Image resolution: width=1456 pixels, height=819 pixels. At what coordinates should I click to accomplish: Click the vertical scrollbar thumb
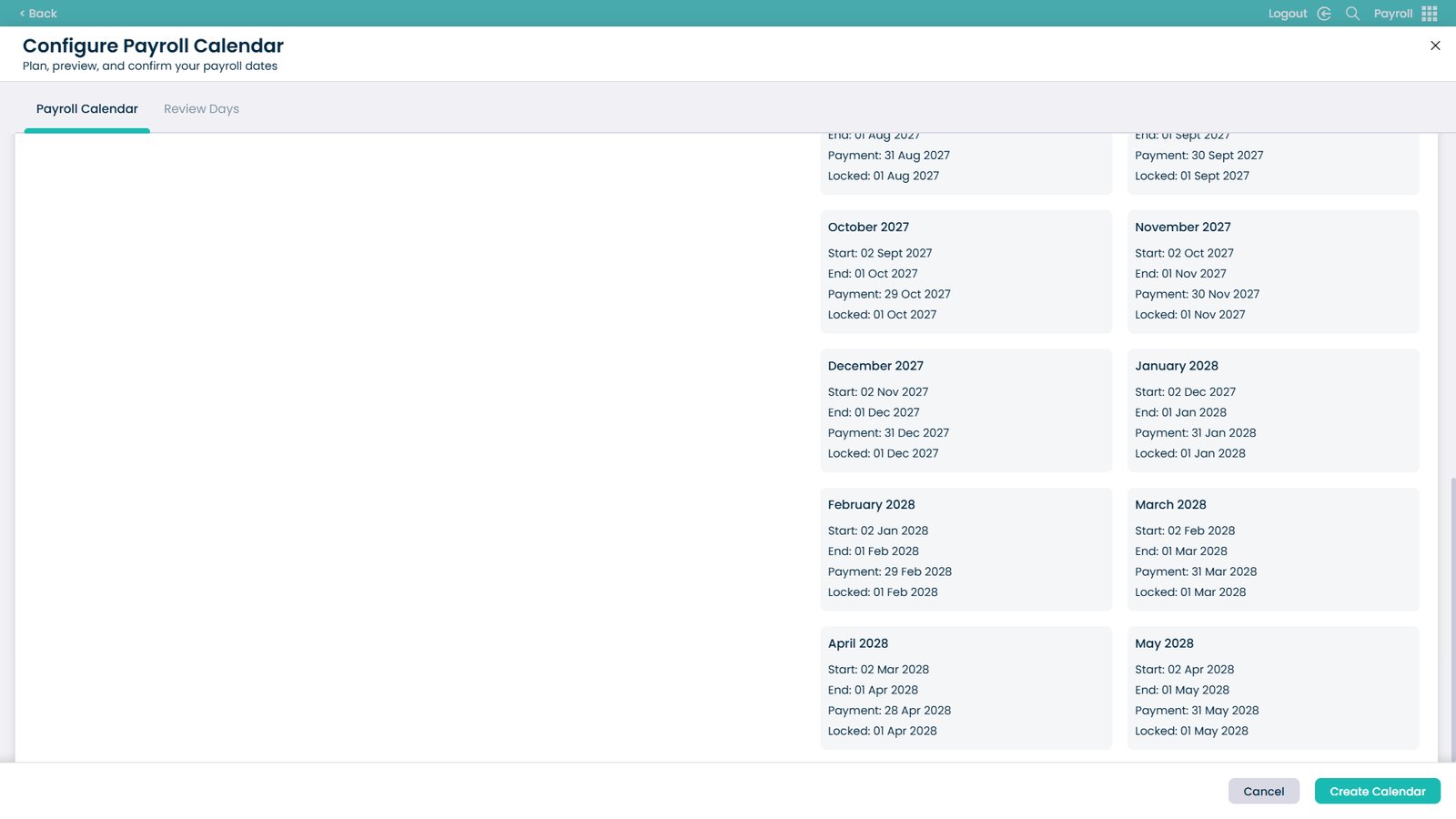(x=1452, y=619)
